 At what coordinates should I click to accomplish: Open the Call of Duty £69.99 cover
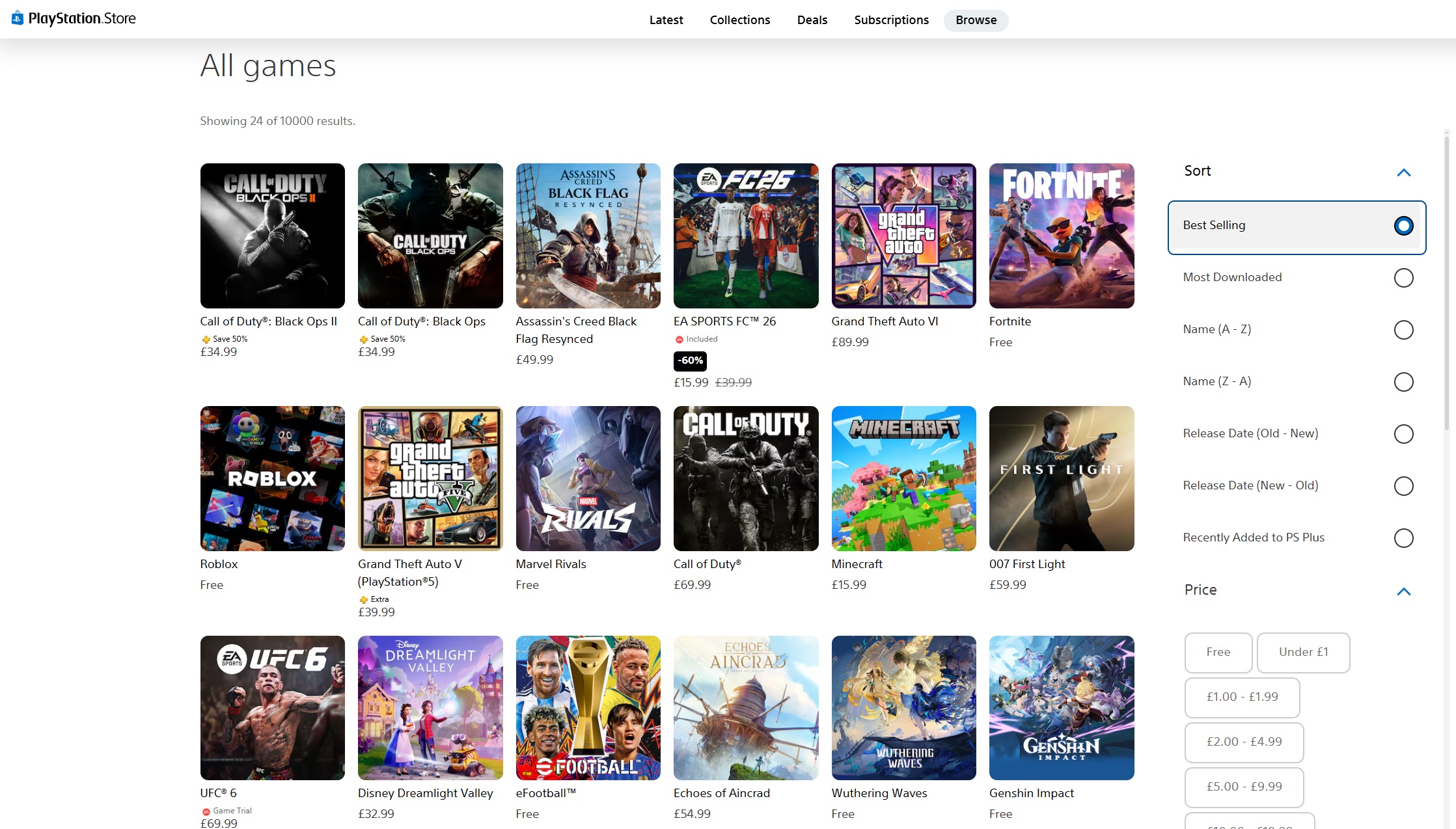(746, 478)
